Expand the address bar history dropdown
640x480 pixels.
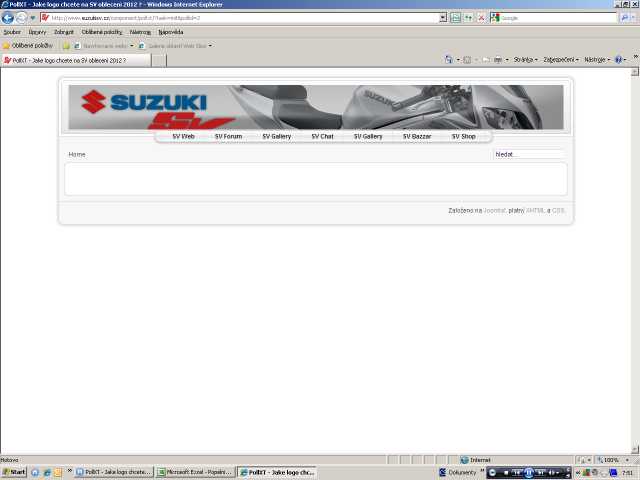tap(443, 18)
